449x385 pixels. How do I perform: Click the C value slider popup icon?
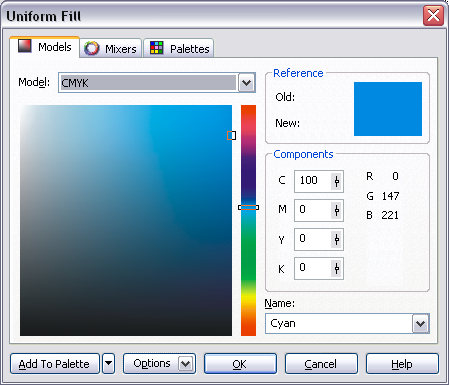tap(337, 182)
